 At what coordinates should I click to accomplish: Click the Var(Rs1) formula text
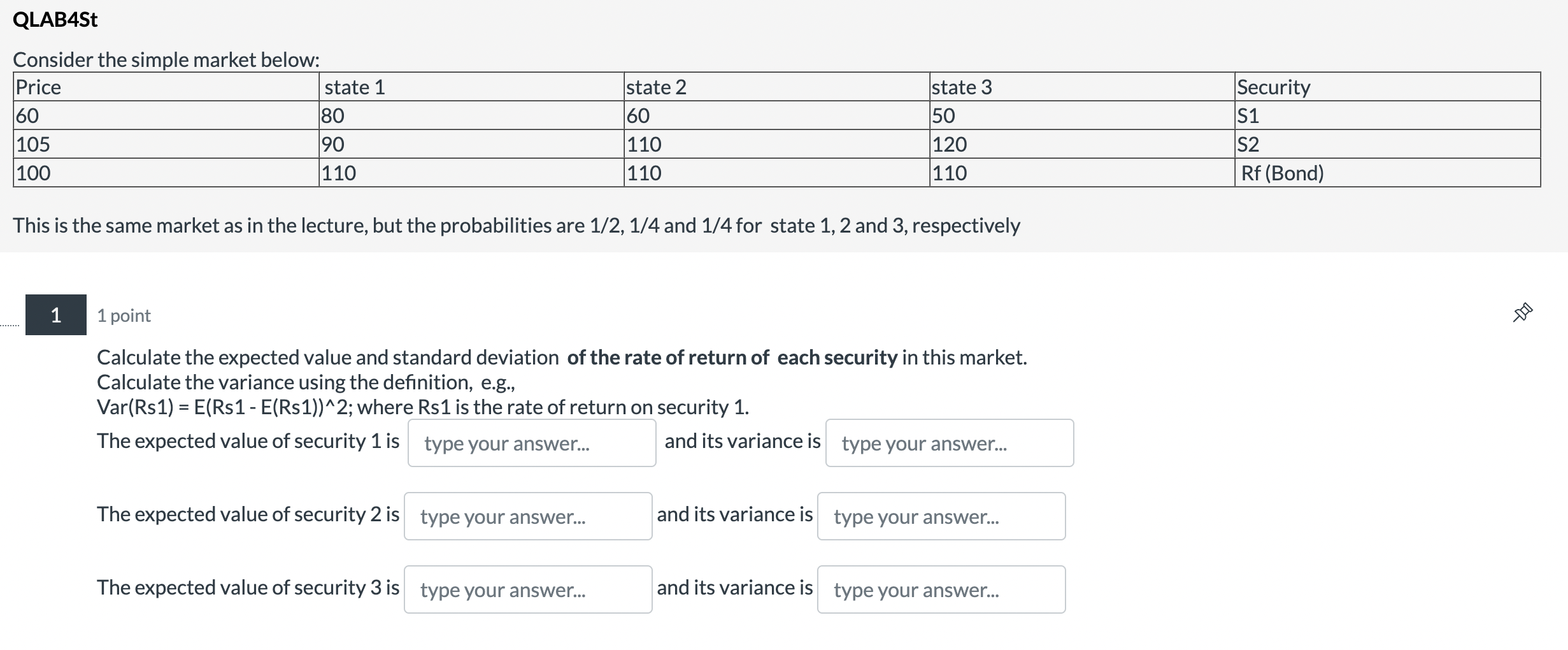point(422,407)
